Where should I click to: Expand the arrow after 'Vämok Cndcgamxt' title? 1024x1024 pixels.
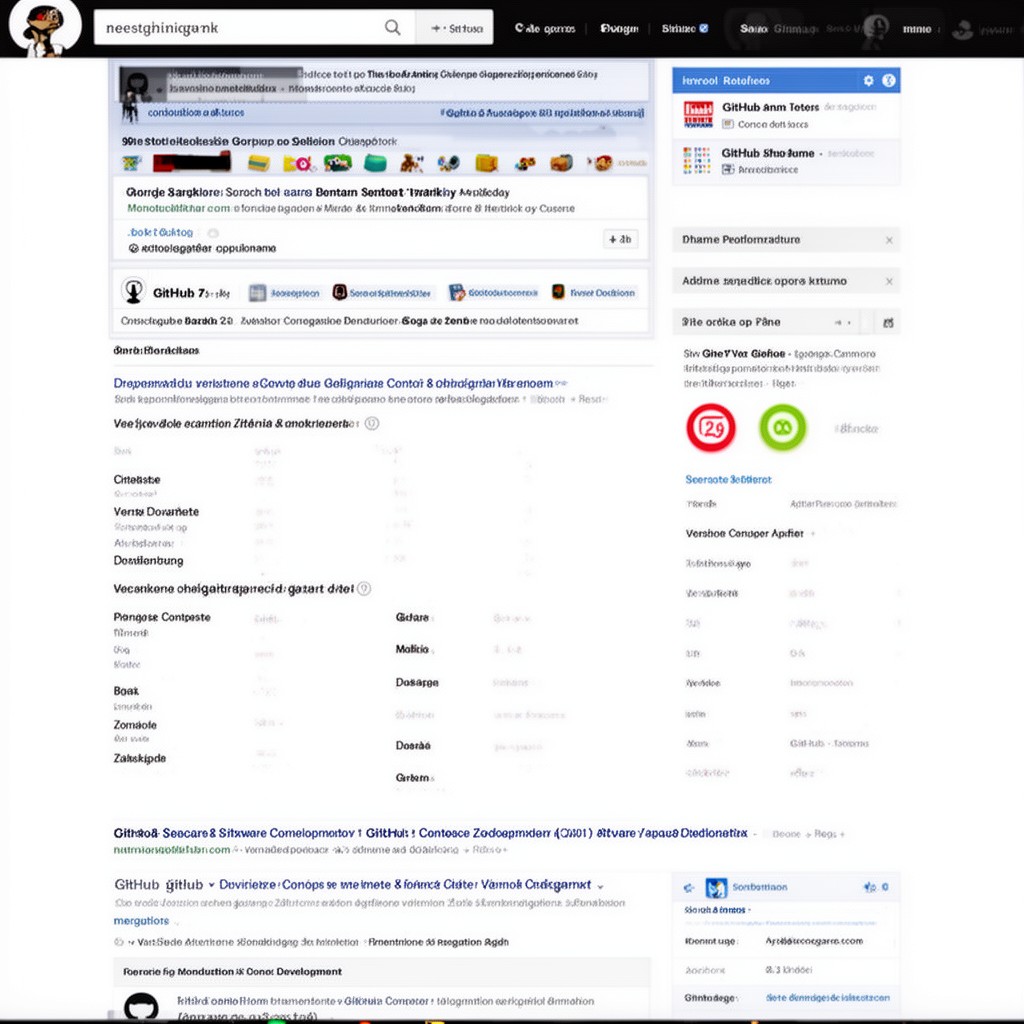(x=600, y=886)
